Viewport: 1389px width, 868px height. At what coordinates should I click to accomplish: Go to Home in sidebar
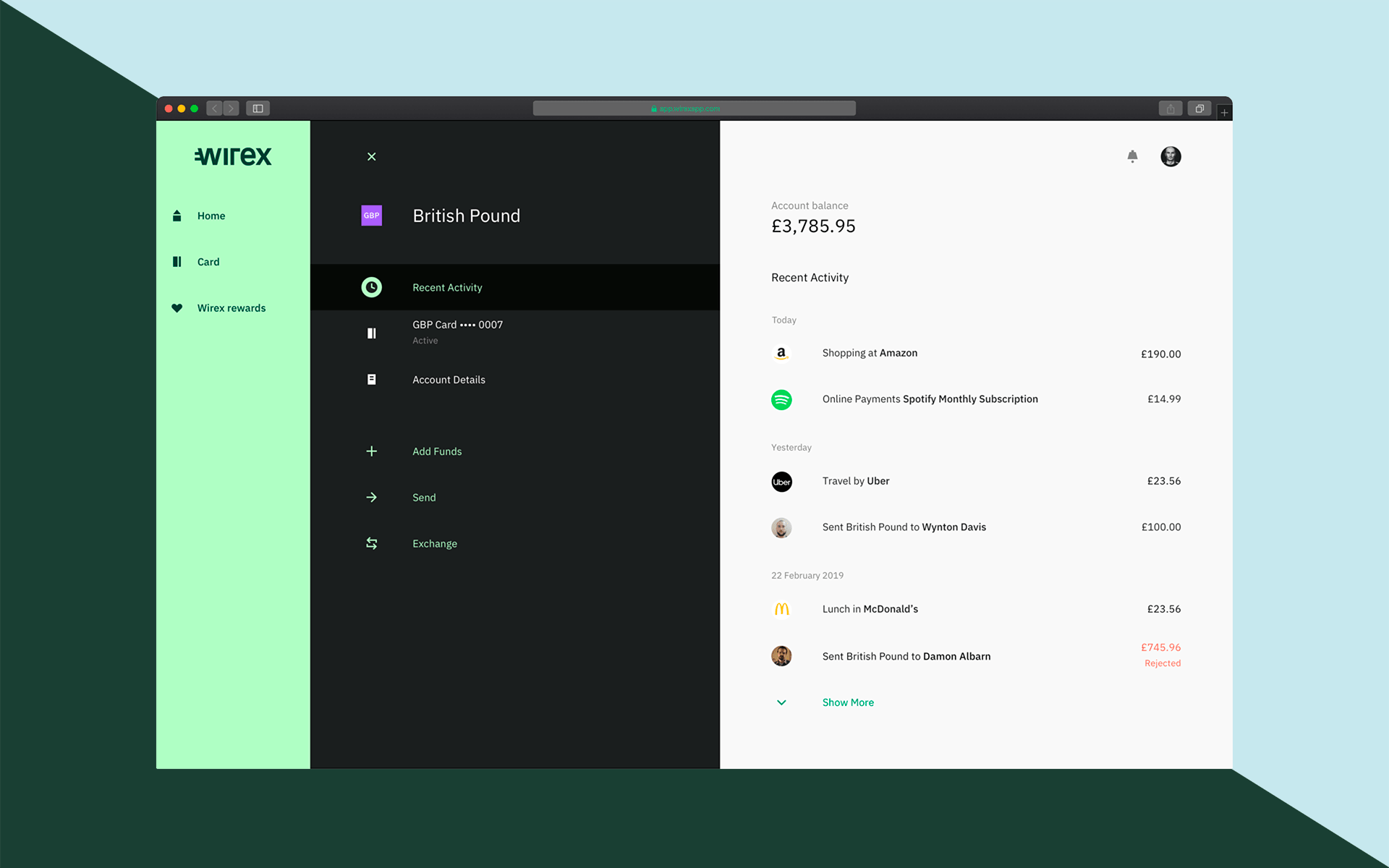(x=211, y=216)
